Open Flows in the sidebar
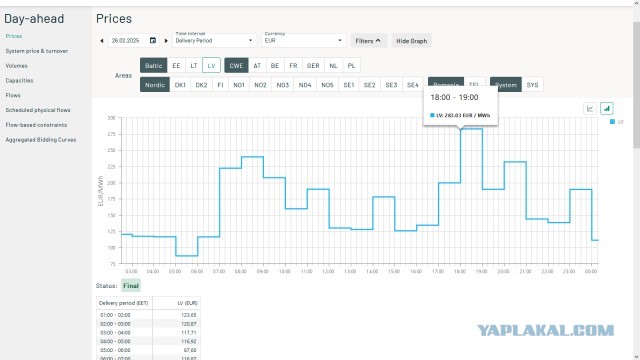This screenshot has width=640, height=360. click(13, 95)
